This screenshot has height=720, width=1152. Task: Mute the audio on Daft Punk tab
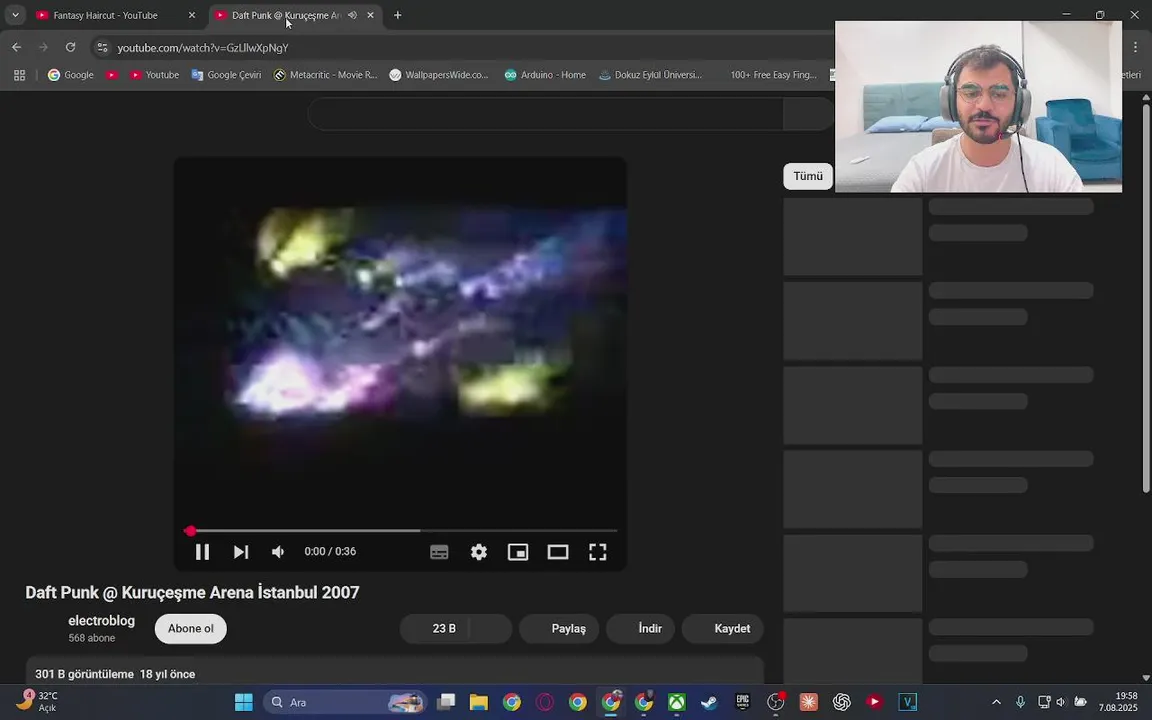(353, 15)
